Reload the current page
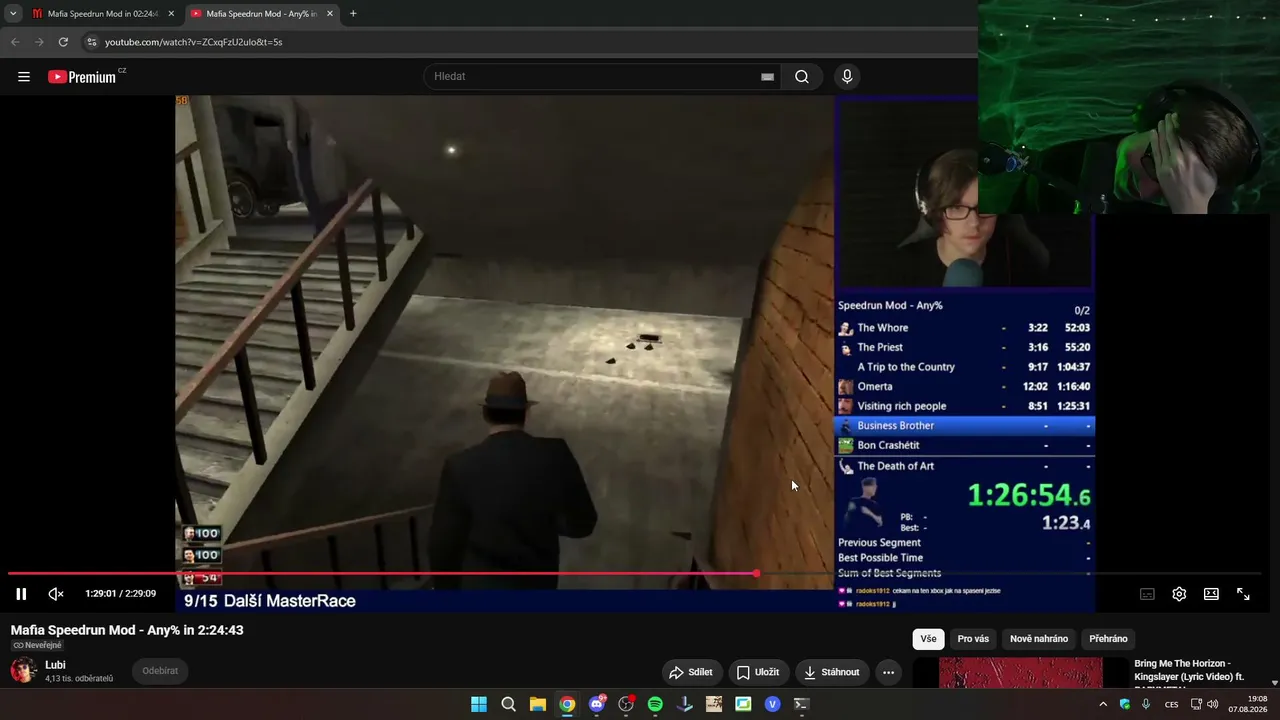 (63, 42)
